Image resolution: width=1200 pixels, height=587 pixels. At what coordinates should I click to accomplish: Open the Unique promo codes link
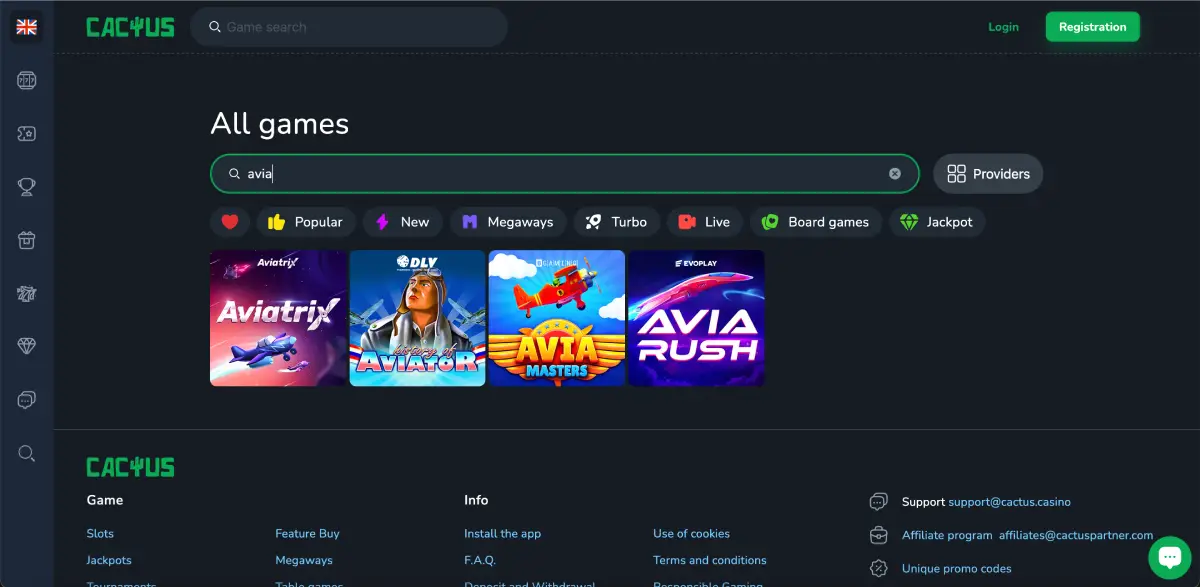(x=956, y=569)
